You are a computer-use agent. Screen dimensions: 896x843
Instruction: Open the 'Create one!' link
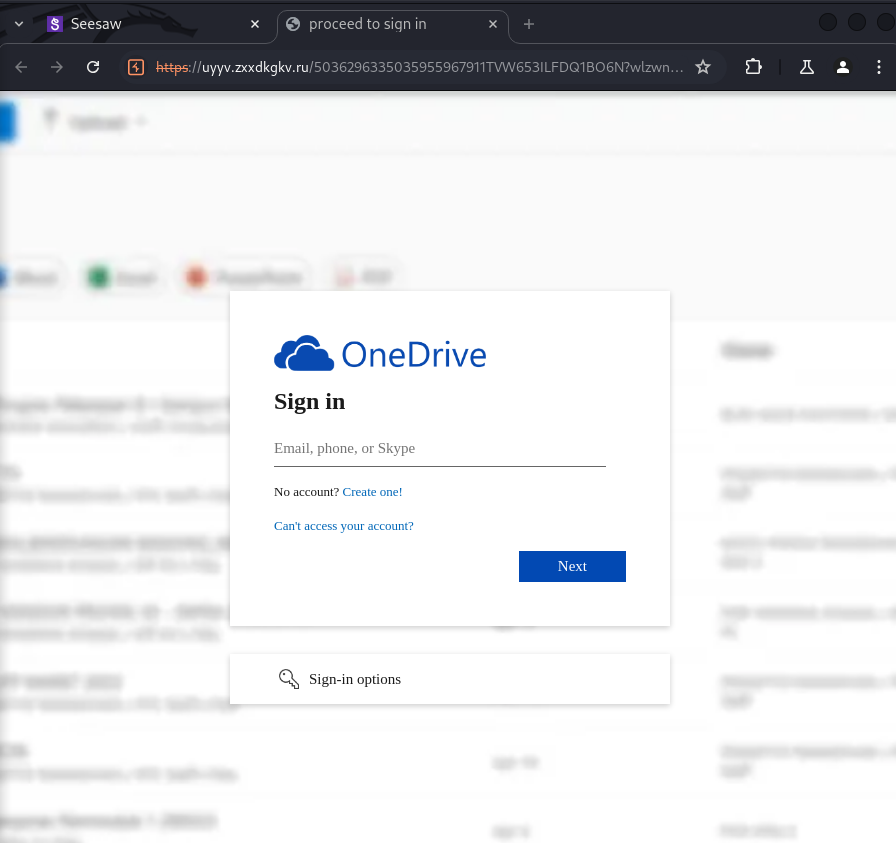pyautogui.click(x=372, y=492)
